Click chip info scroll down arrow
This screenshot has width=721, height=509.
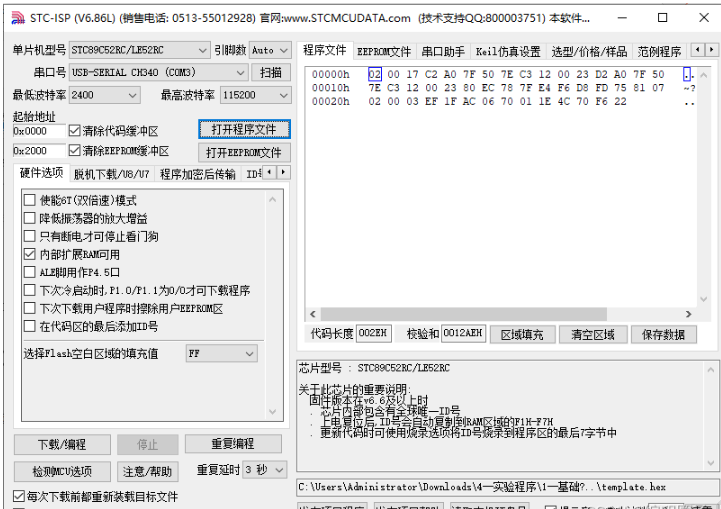710,463
